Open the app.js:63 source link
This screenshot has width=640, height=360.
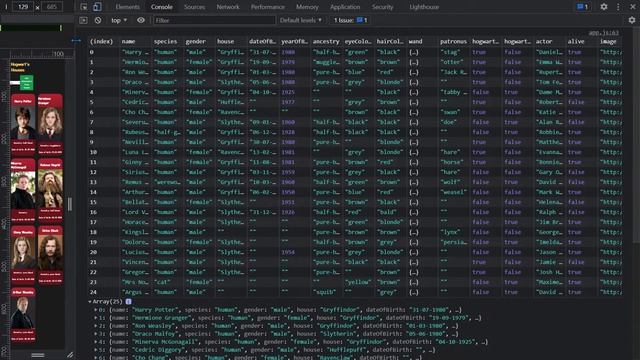click(x=604, y=33)
